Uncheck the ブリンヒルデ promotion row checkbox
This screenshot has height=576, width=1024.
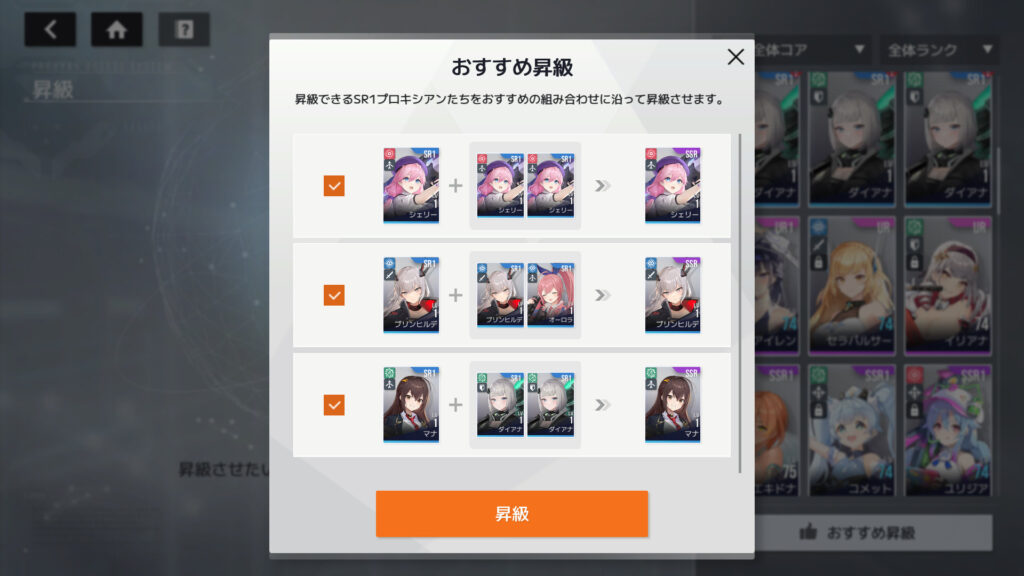(334, 295)
